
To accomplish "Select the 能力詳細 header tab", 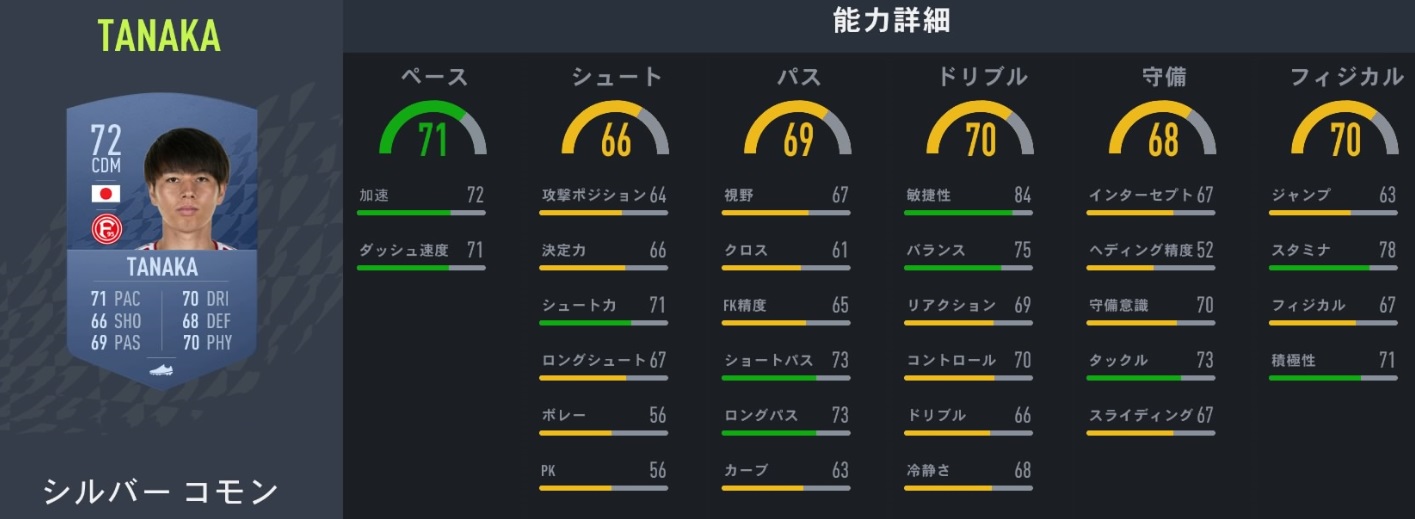I will pyautogui.click(x=877, y=23).
